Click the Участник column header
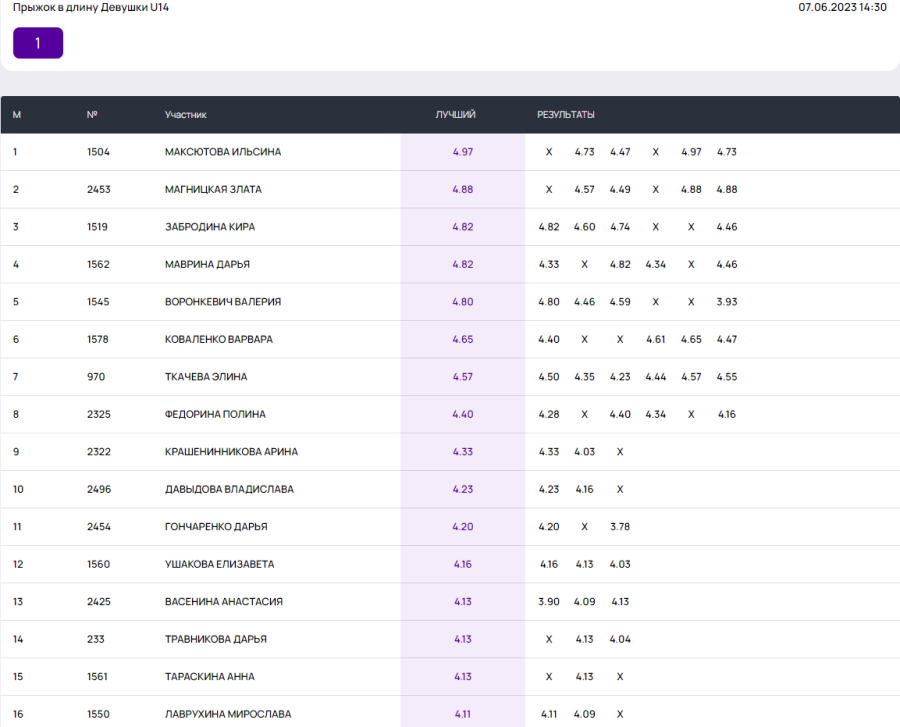Viewport: 900px width, 727px height. tap(186, 115)
